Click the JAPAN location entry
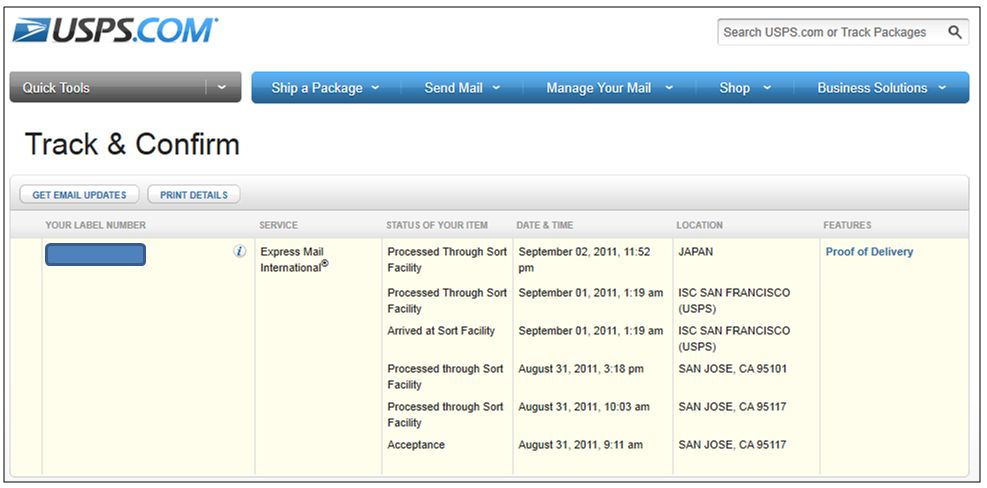 [x=696, y=252]
